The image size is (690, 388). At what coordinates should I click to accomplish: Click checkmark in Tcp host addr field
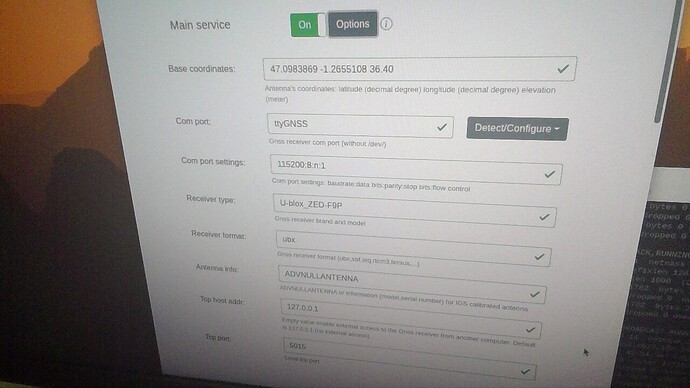click(x=530, y=329)
